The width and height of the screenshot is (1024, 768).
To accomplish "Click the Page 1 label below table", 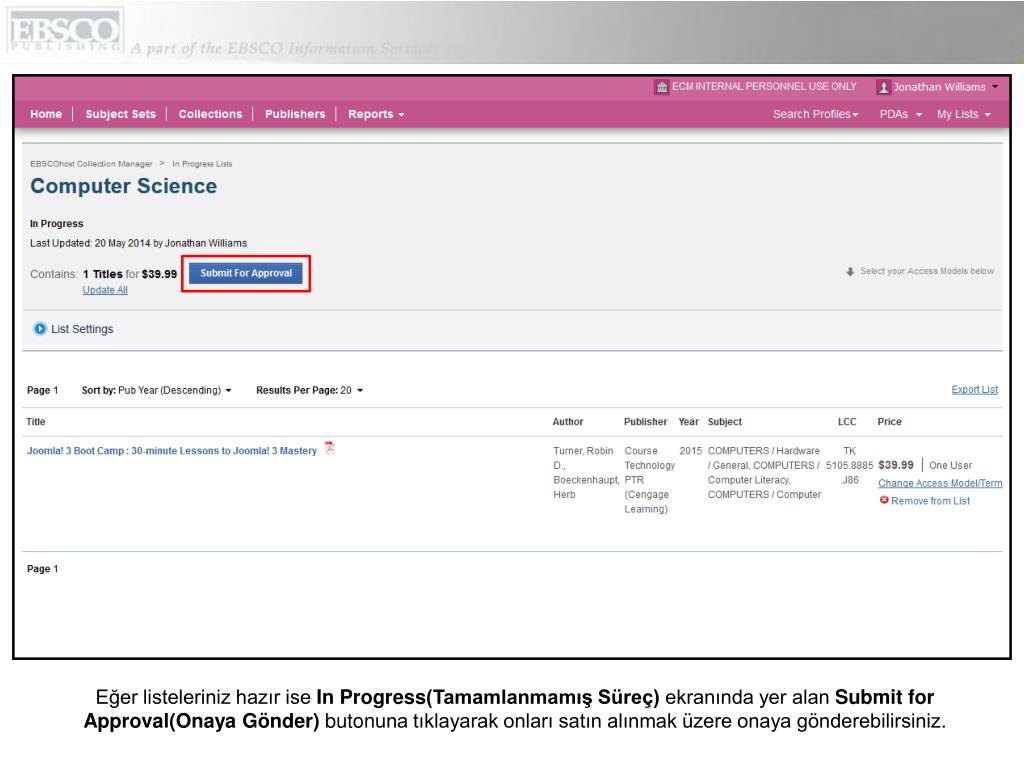I will [42, 569].
